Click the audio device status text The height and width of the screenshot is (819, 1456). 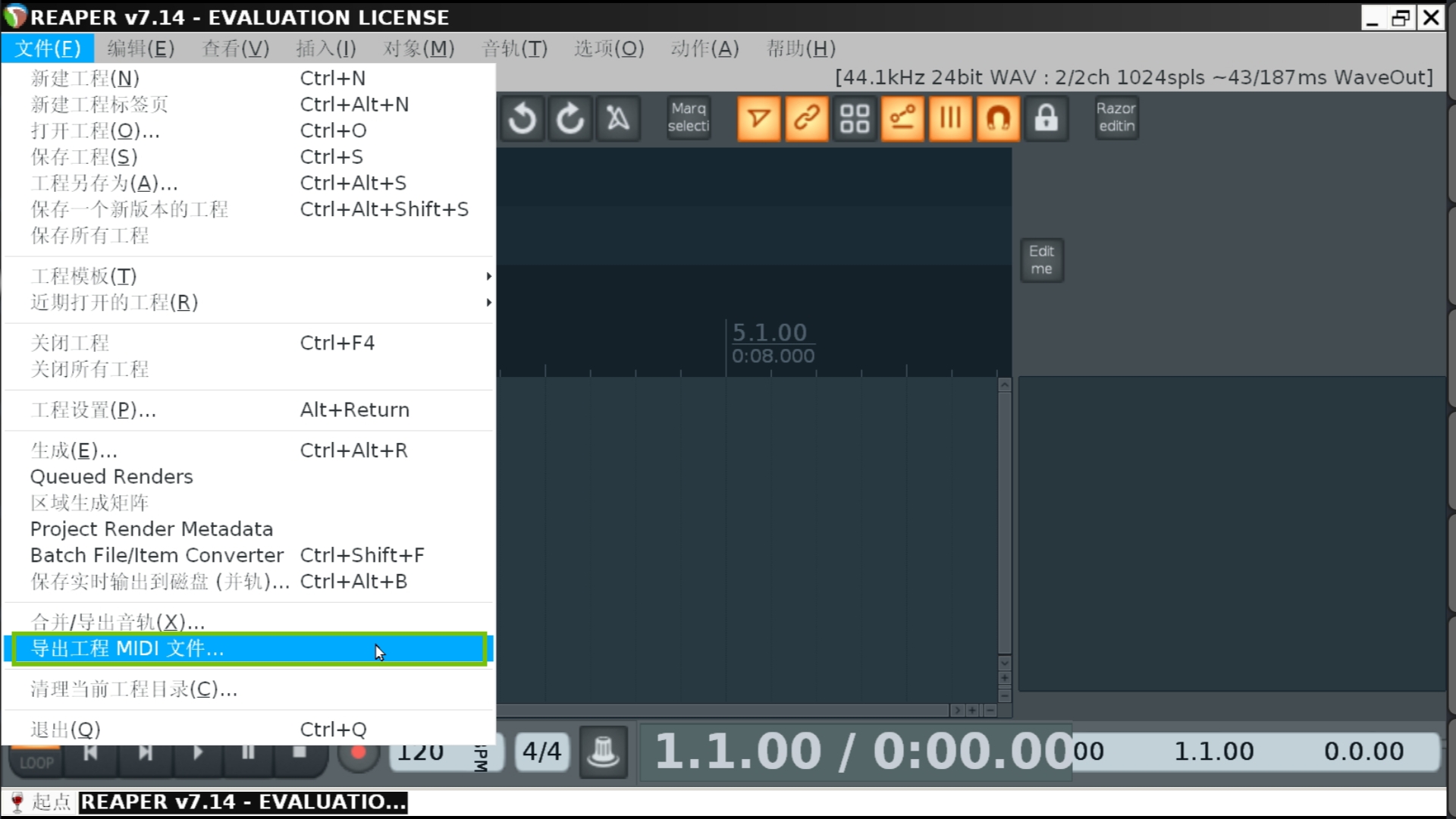point(1134,77)
